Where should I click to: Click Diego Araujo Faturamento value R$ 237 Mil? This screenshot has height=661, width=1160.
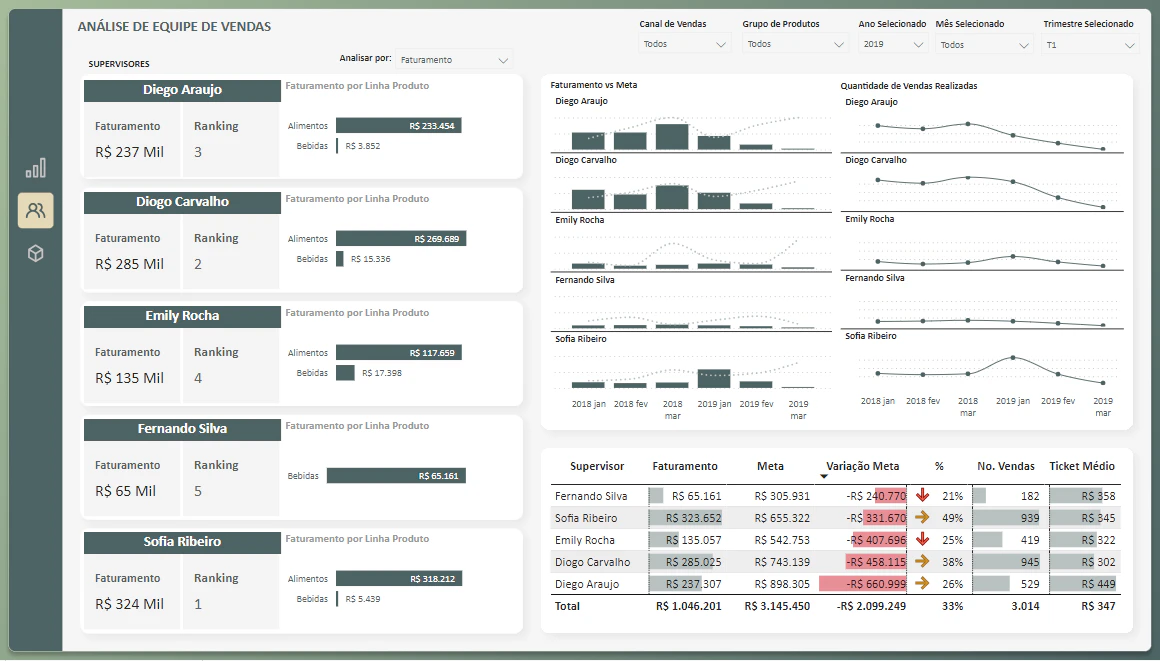tap(129, 152)
